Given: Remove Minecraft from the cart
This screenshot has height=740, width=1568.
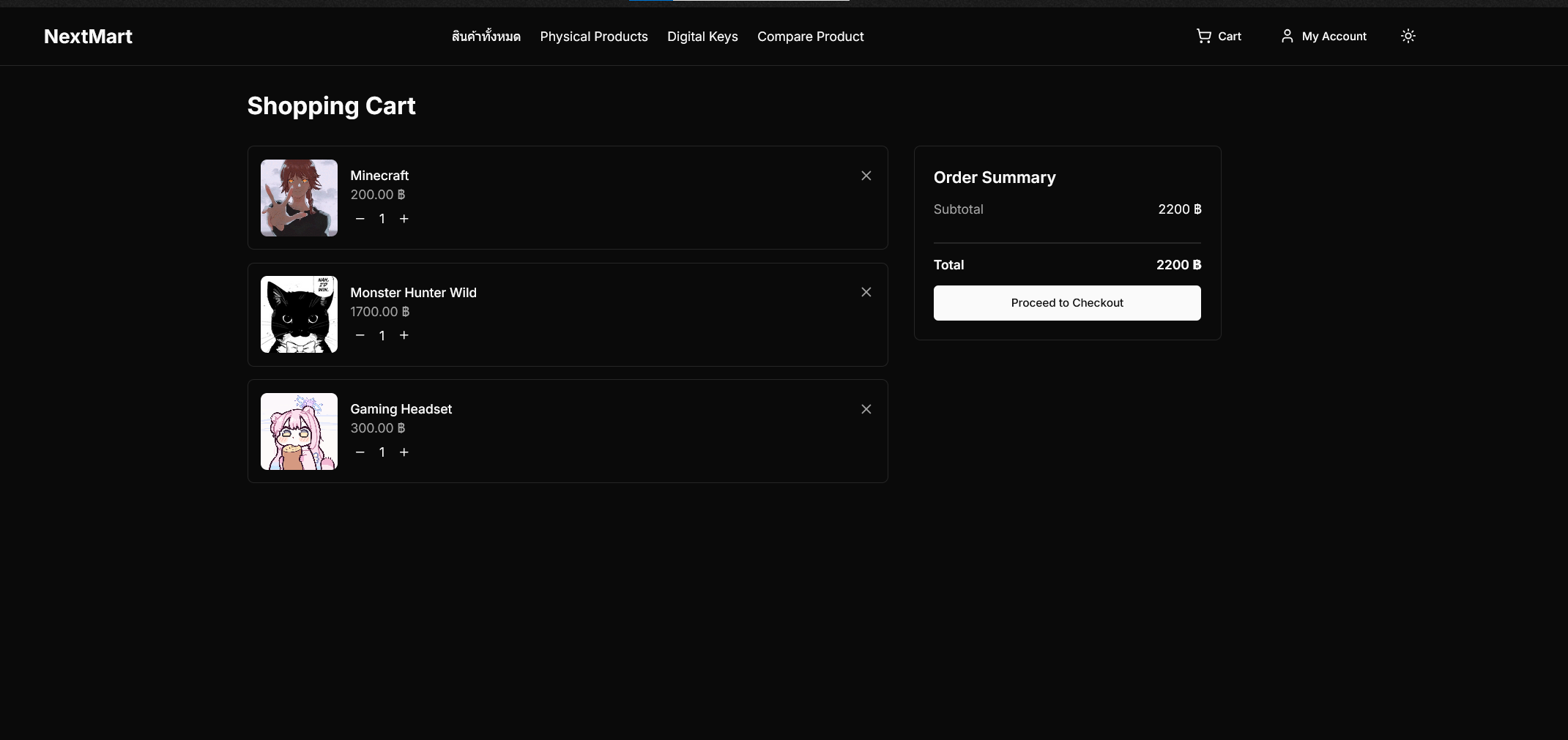Looking at the screenshot, I should [x=866, y=176].
